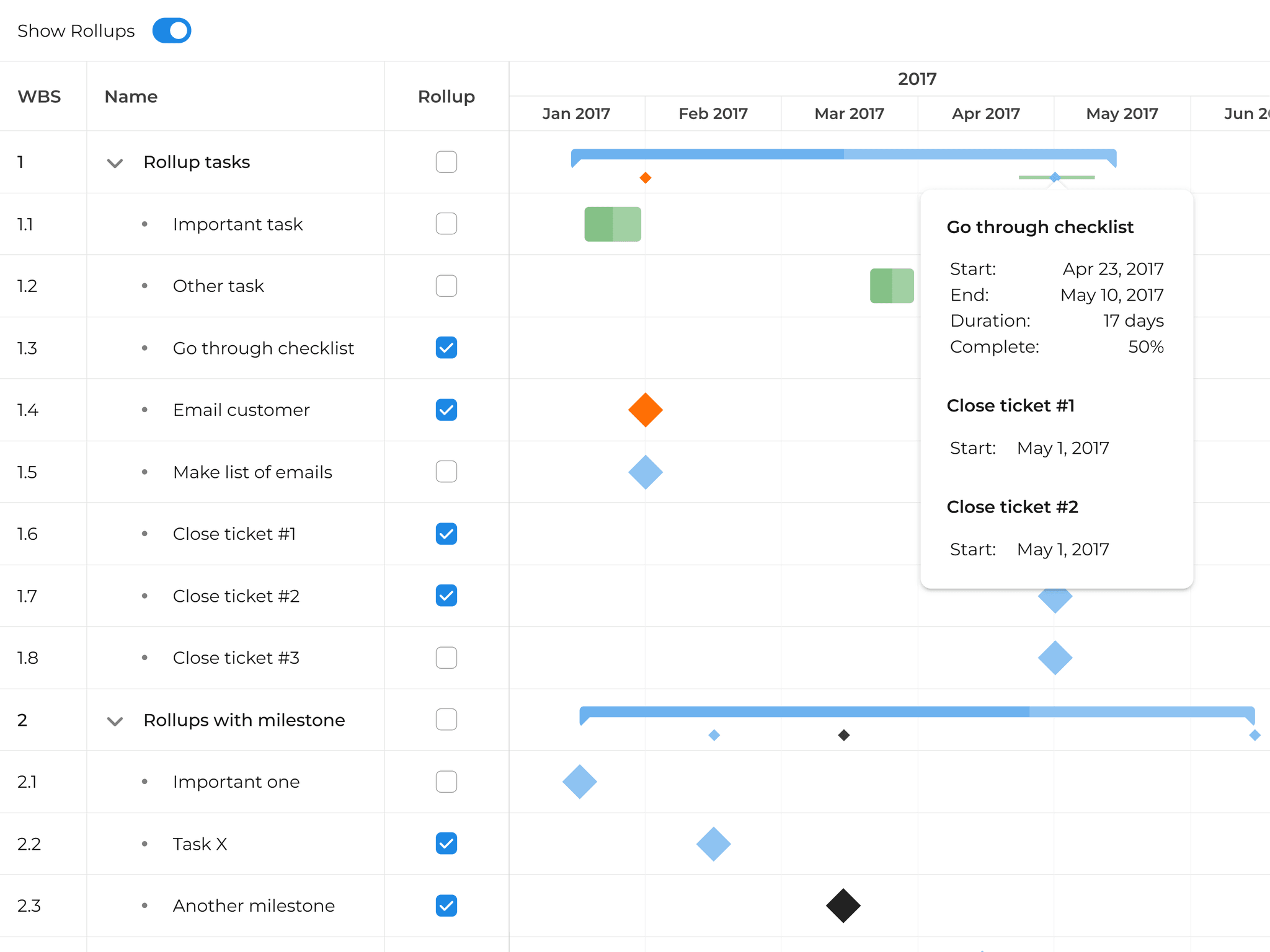Click the Name column header
The width and height of the screenshot is (1270, 952).
click(x=131, y=97)
